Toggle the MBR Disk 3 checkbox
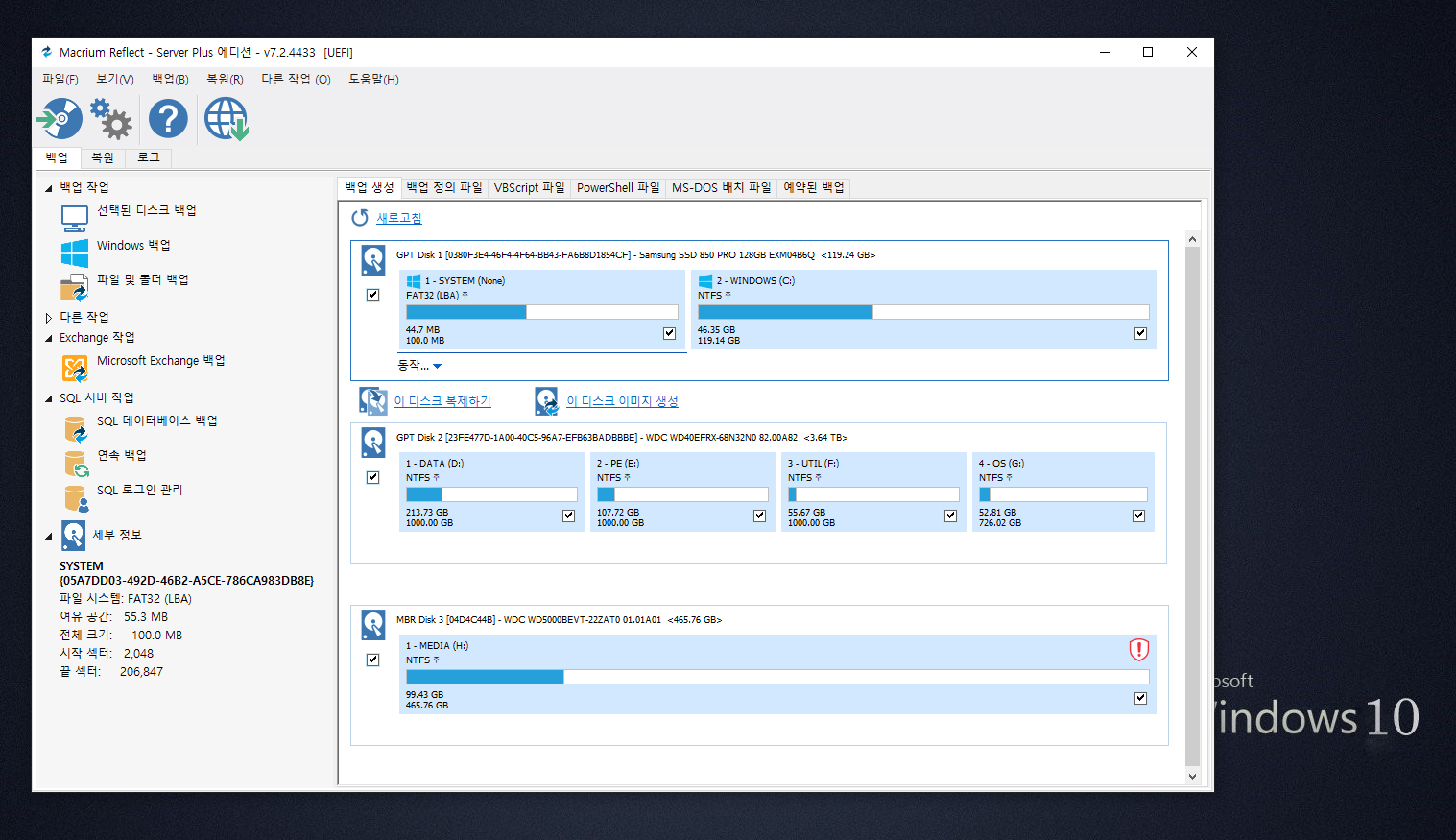 (373, 660)
